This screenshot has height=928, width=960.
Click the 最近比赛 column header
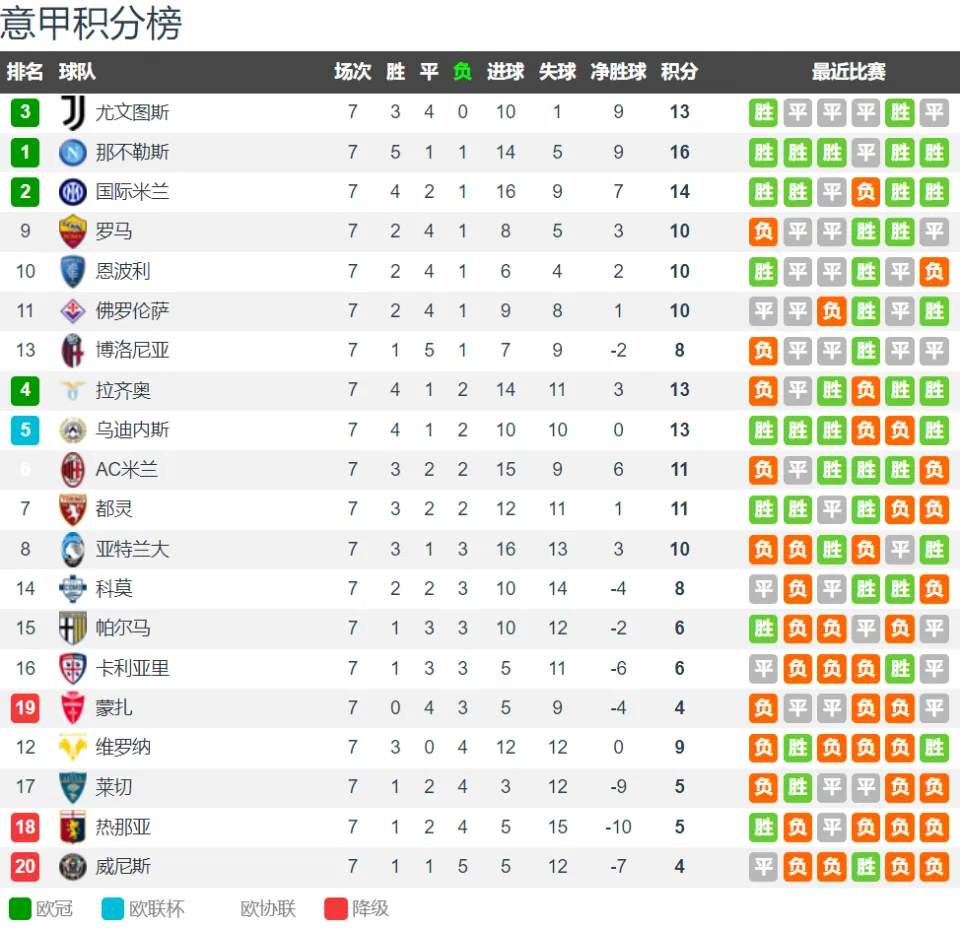pyautogui.click(x=849, y=72)
